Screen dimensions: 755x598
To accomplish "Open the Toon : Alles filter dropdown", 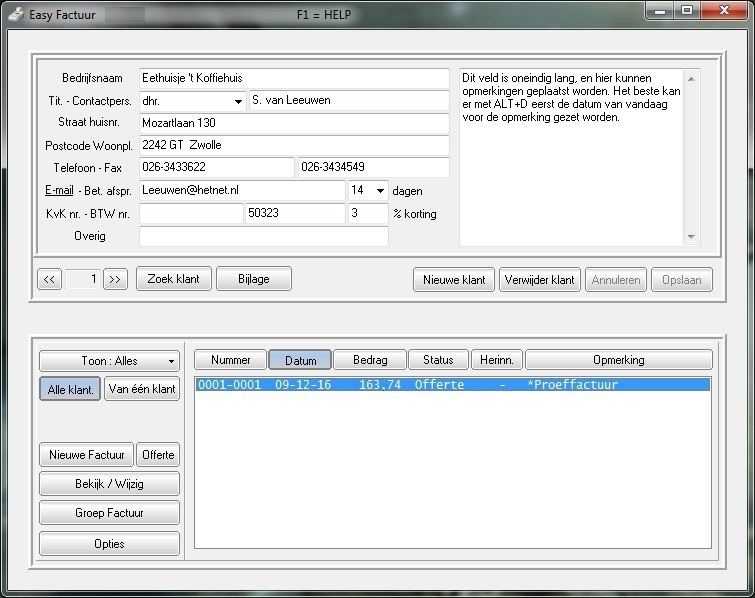I will click(110, 361).
